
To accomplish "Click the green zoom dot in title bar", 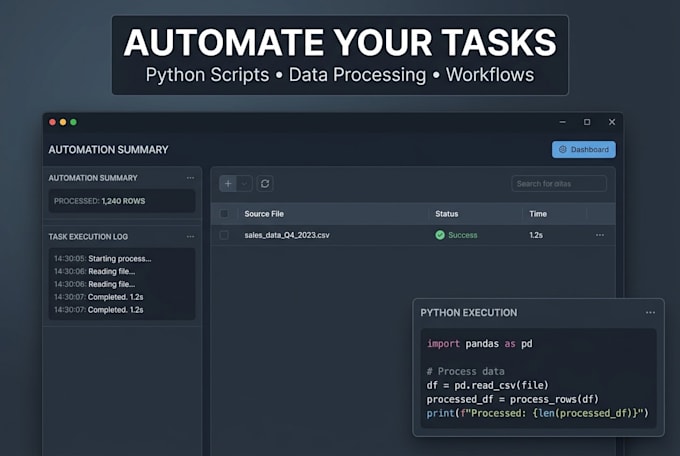I will (73, 122).
